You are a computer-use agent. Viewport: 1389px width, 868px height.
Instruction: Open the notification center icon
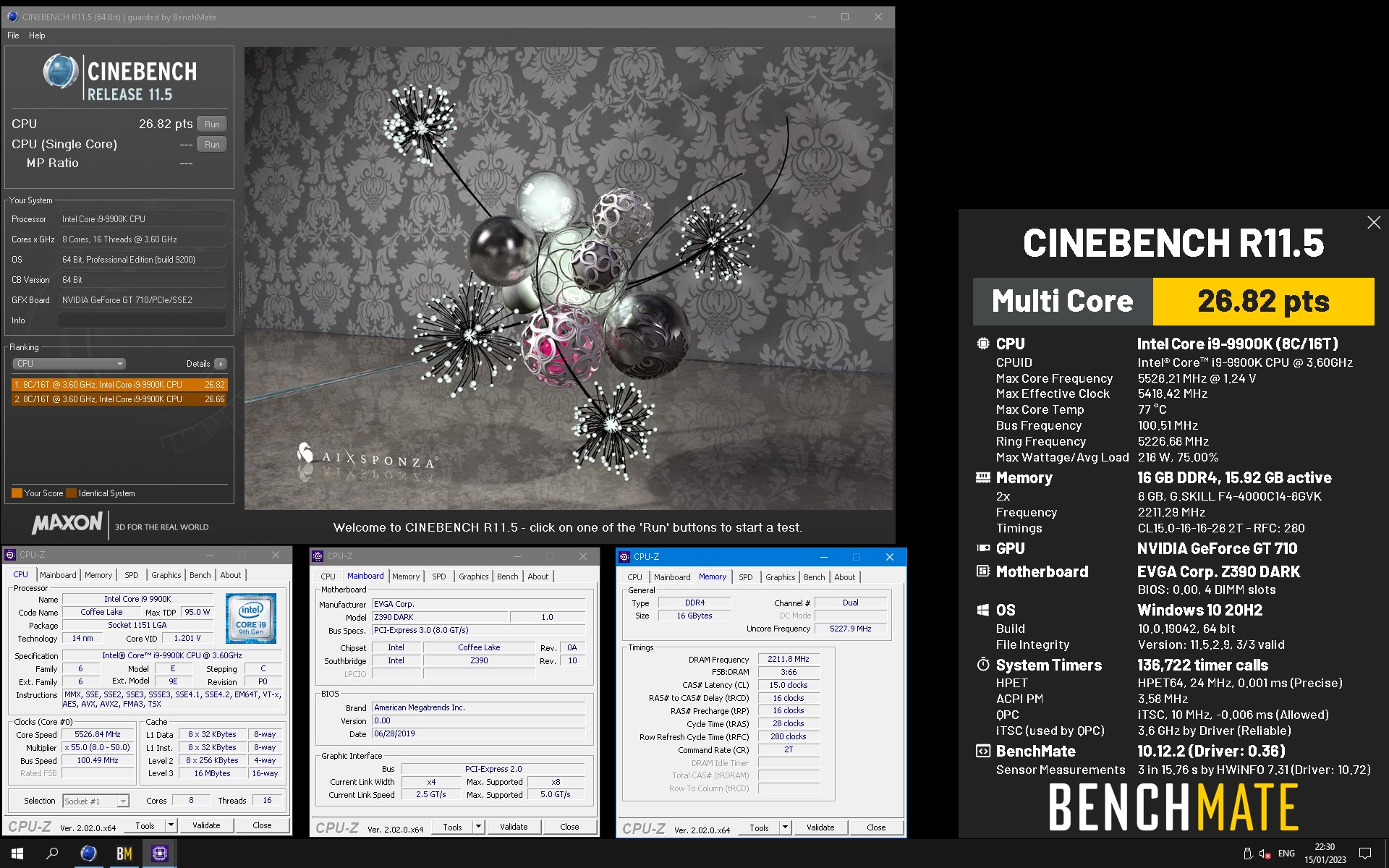coord(1365,854)
